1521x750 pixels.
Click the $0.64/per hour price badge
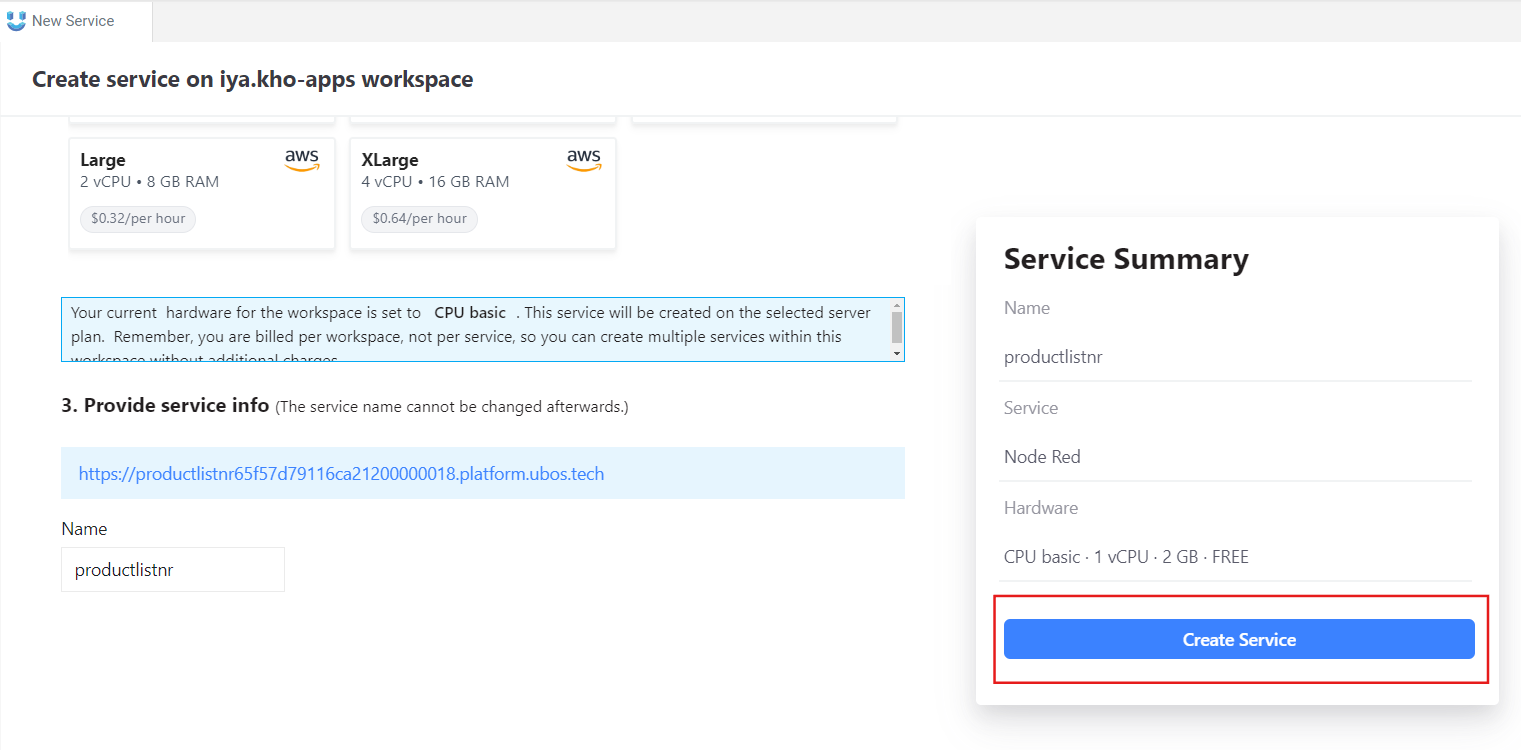pyautogui.click(x=419, y=219)
